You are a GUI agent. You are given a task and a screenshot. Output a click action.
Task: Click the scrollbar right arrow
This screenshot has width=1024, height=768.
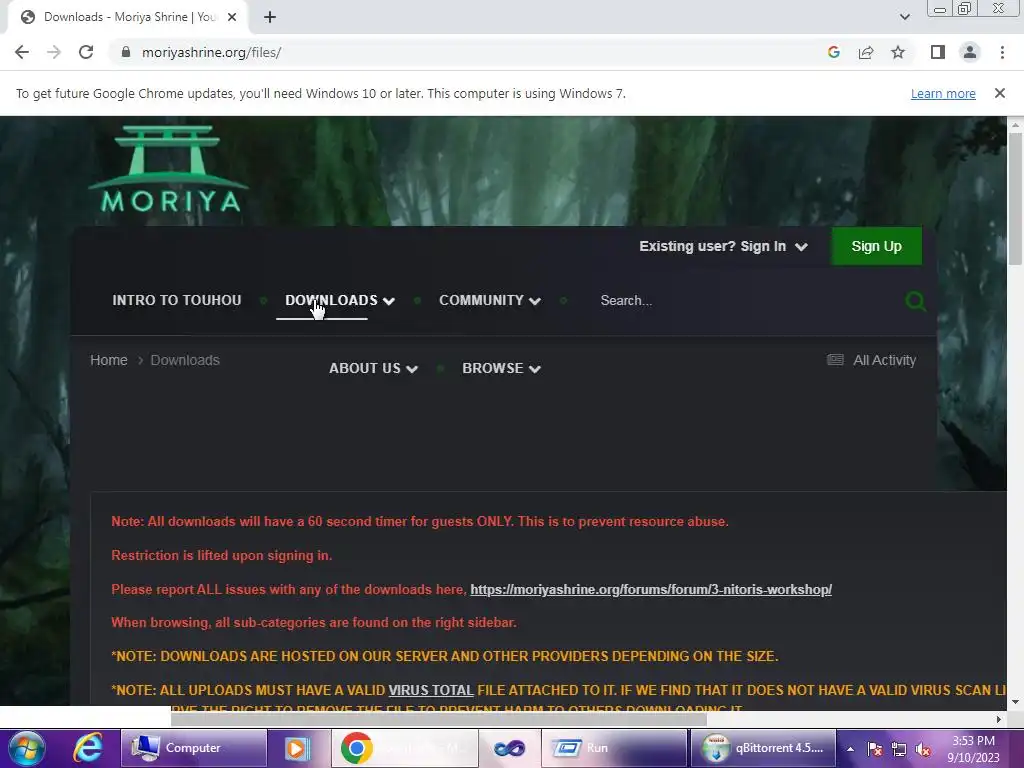(999, 719)
